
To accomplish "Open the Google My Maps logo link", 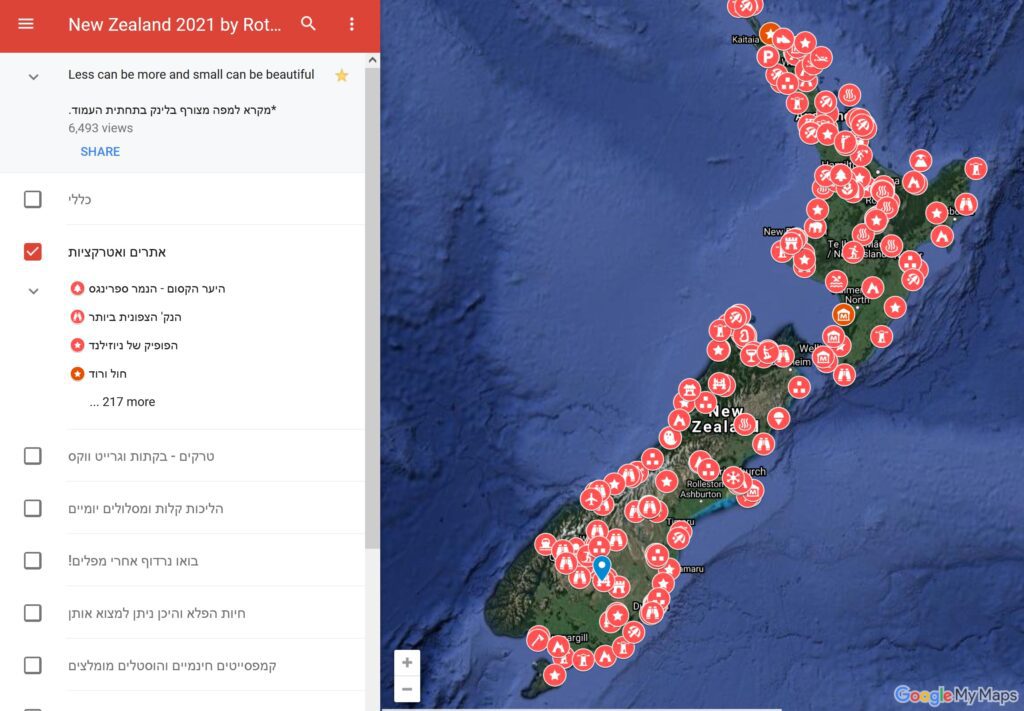I will click(x=955, y=695).
